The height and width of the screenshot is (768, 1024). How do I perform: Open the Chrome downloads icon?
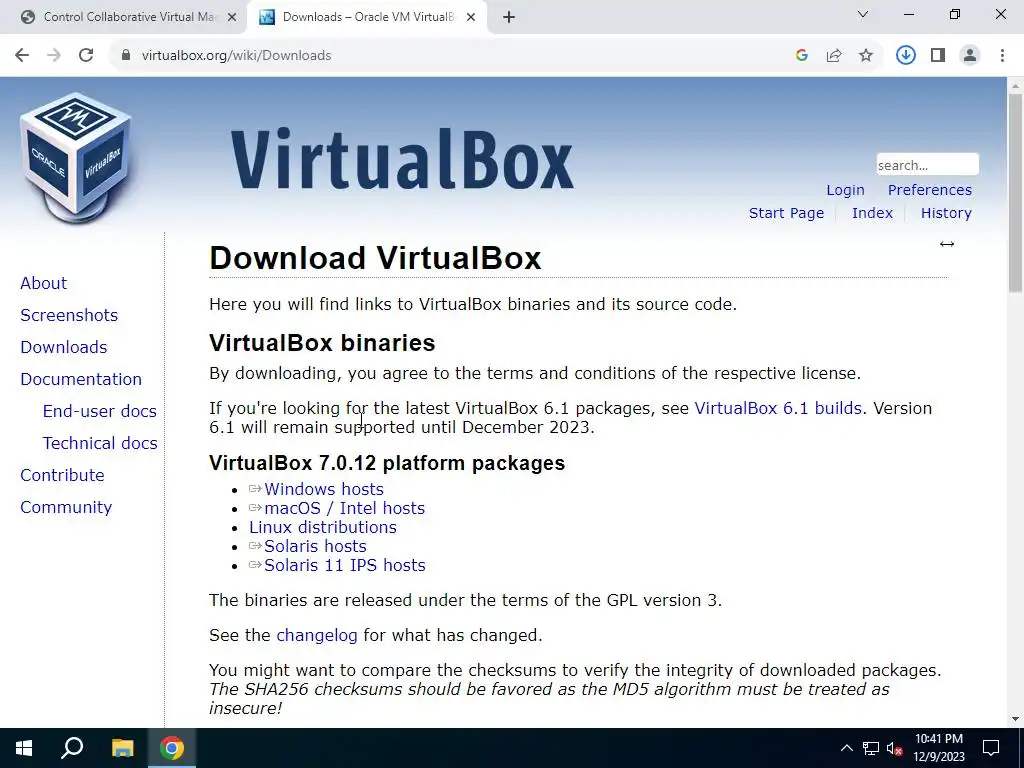click(905, 56)
